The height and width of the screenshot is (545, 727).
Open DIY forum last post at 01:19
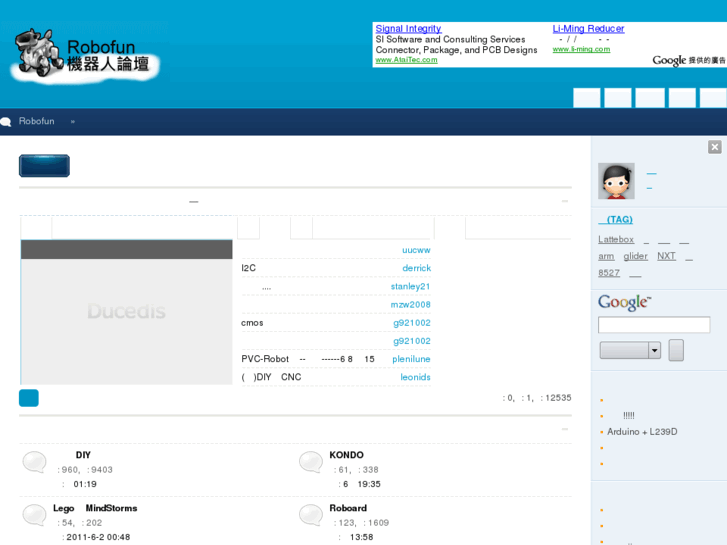85,484
